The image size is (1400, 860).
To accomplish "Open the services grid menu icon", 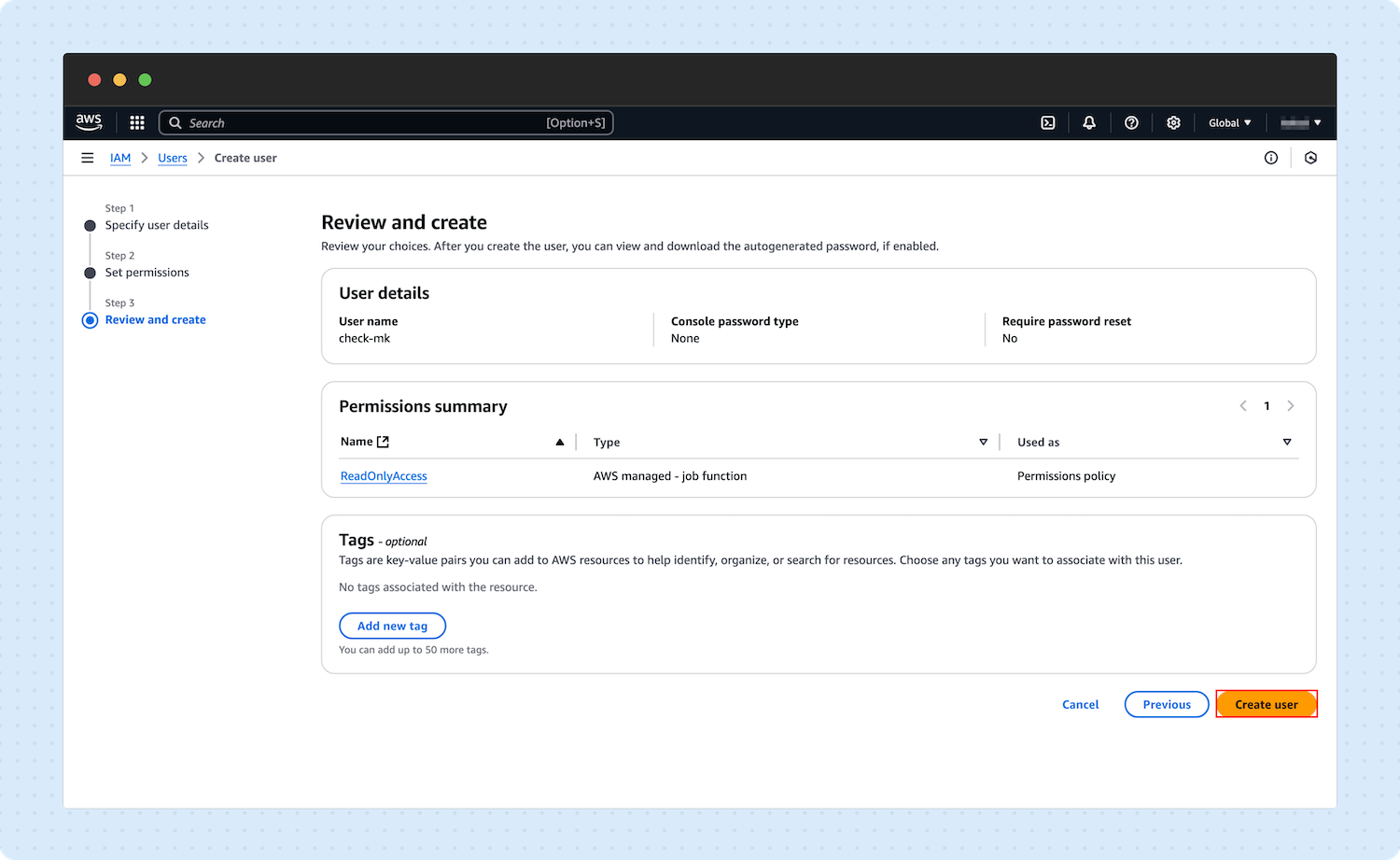I will click(x=137, y=122).
